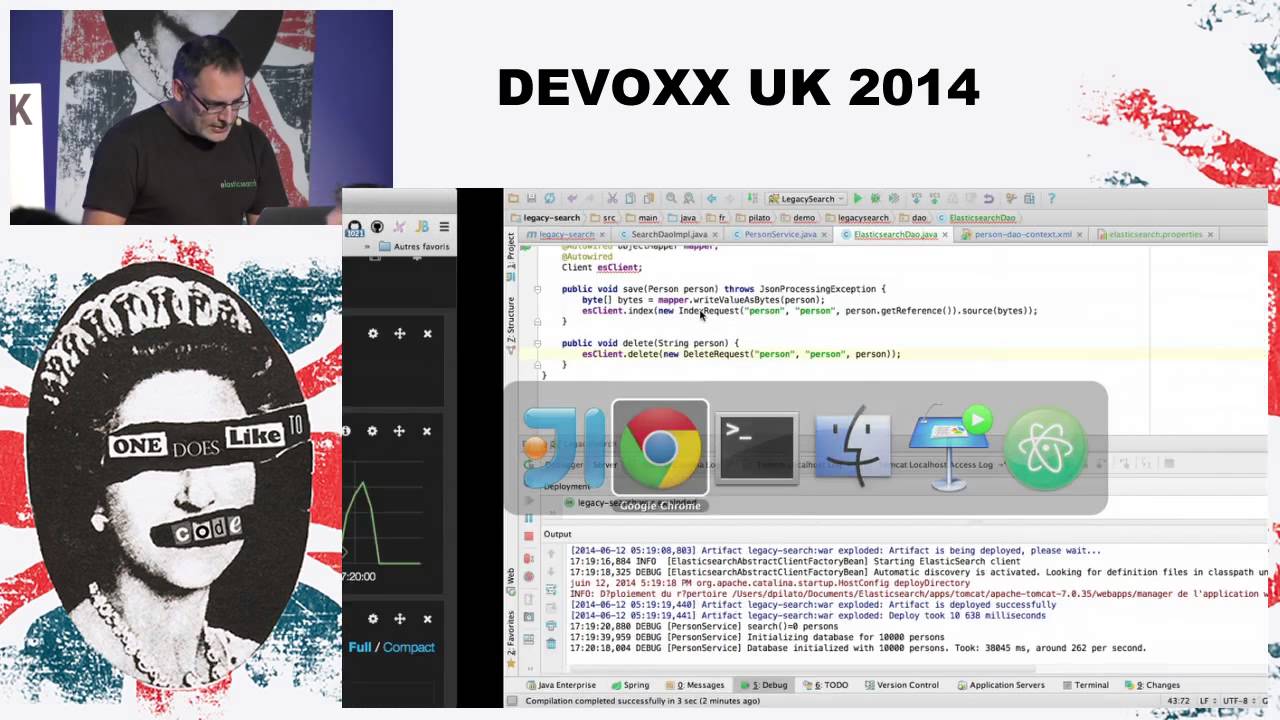
Task: Open settings gear on chart panel
Action: 372,431
